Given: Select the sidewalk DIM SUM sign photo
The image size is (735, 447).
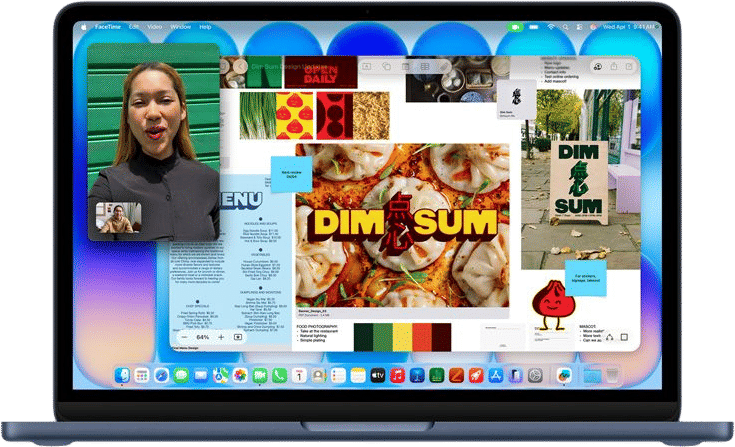Looking at the screenshot, I should [581, 179].
